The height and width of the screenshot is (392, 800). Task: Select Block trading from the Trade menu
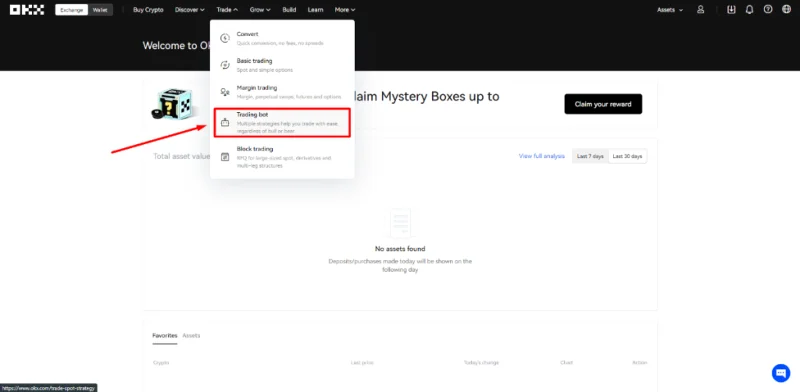tap(282, 157)
